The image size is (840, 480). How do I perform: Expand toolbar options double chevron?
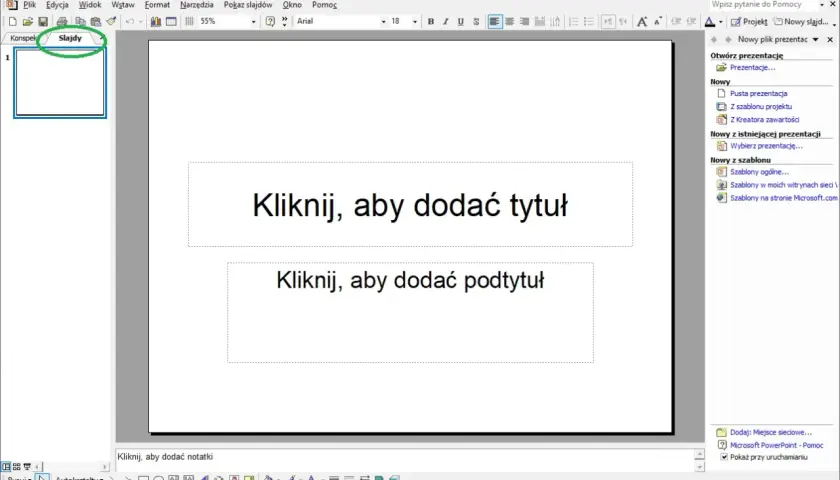pos(284,22)
